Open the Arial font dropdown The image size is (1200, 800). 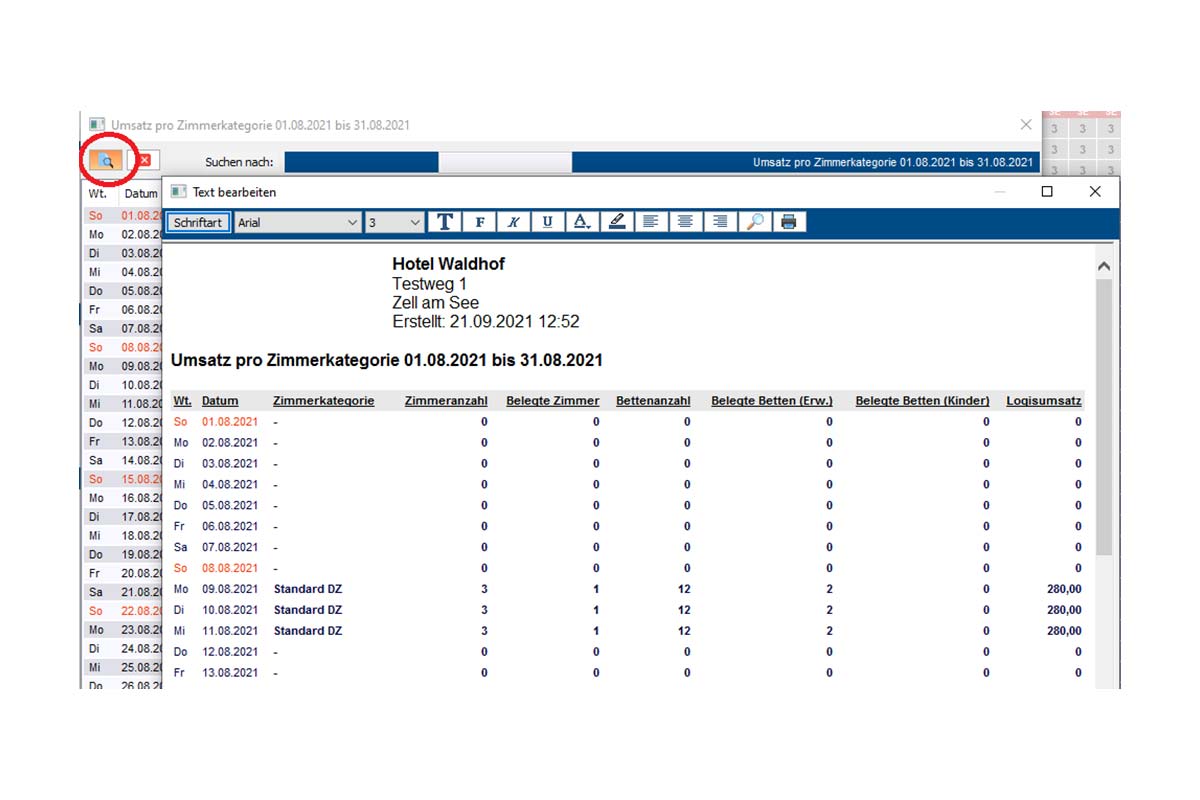[298, 223]
